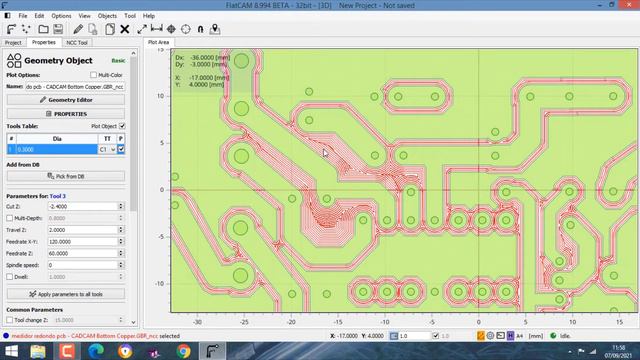
Task: Click the Name input field
Action: 74,87
